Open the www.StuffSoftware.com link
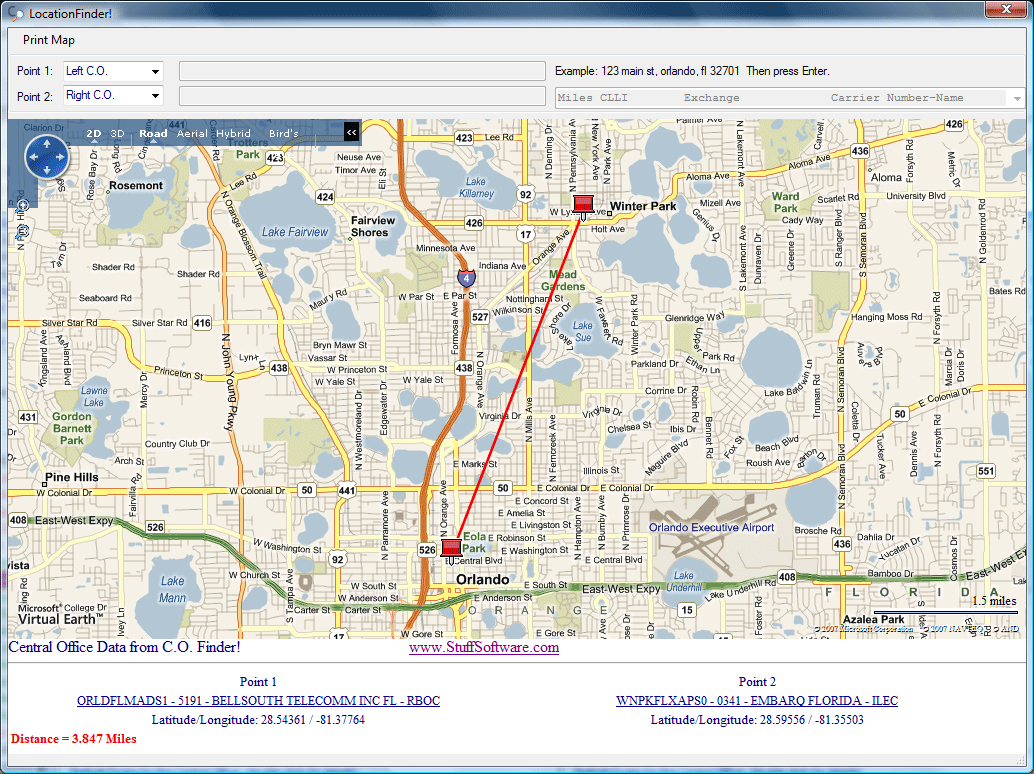 484,647
